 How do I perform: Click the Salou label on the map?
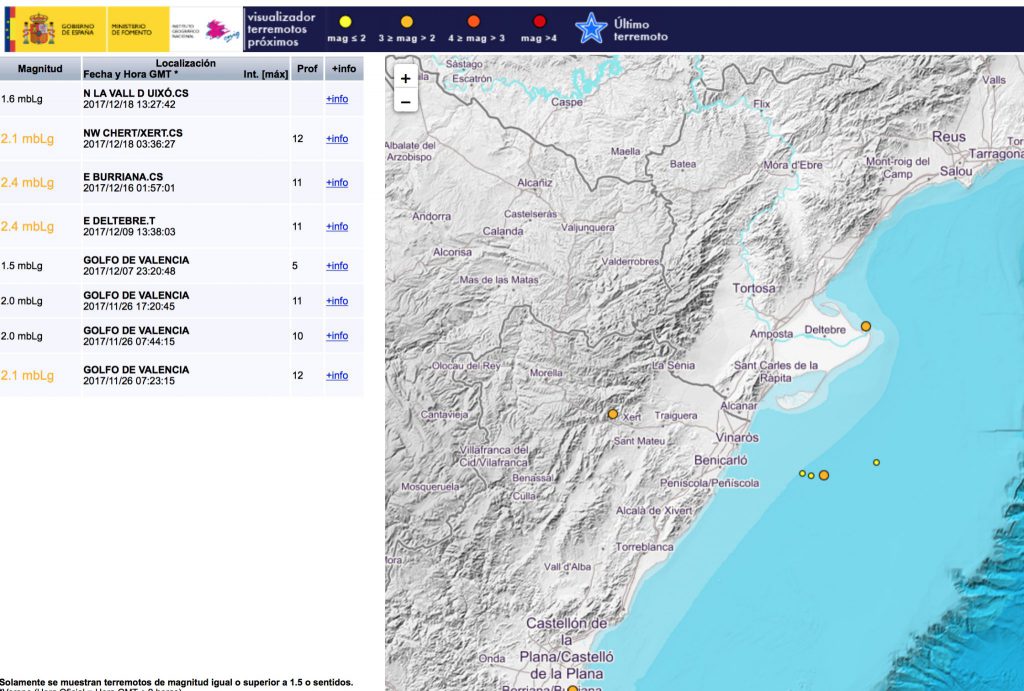click(956, 171)
